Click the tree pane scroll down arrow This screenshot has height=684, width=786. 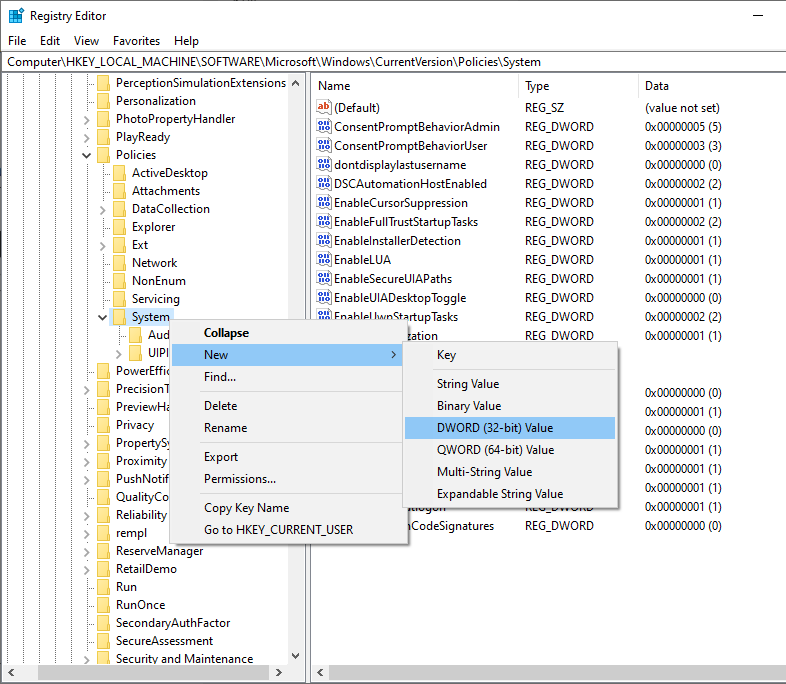point(296,657)
